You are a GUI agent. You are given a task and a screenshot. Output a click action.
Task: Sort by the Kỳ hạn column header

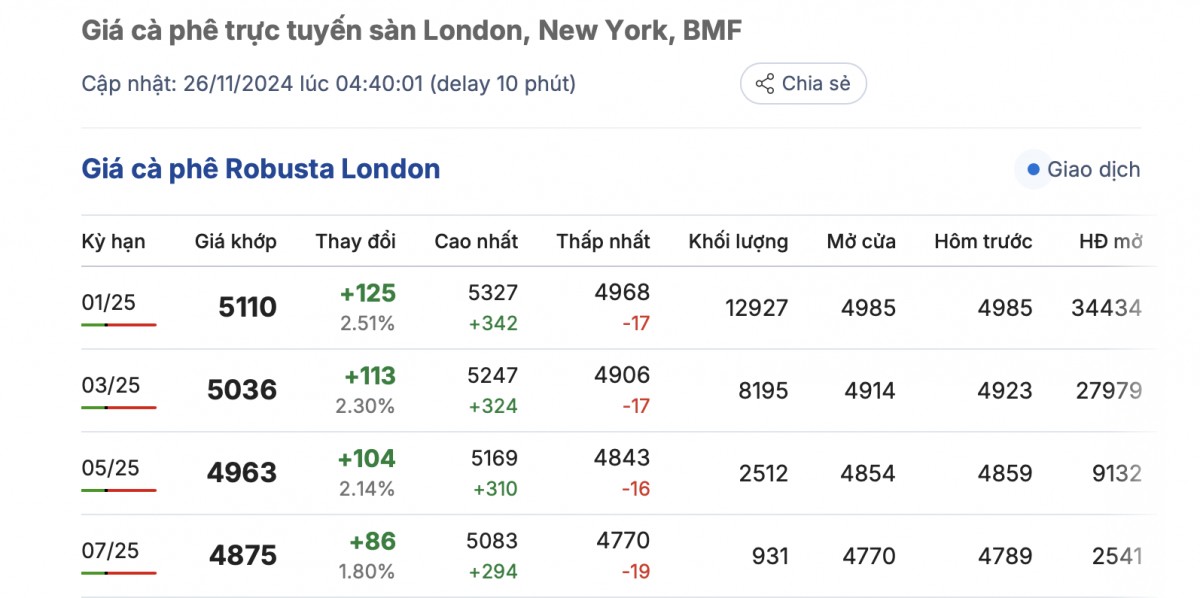pos(113,241)
